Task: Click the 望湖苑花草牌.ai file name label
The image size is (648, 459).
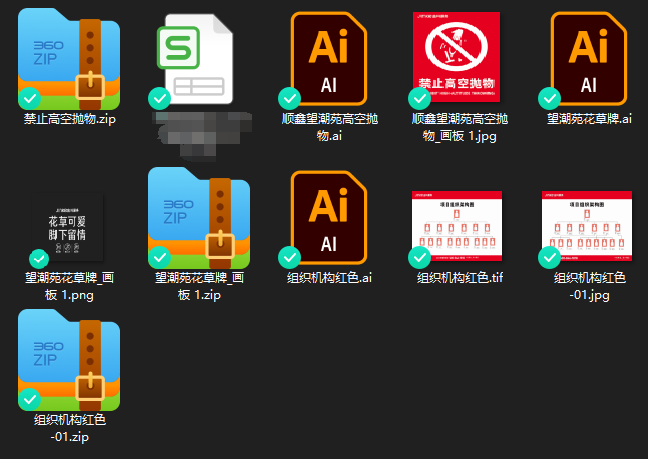Action: click(589, 120)
